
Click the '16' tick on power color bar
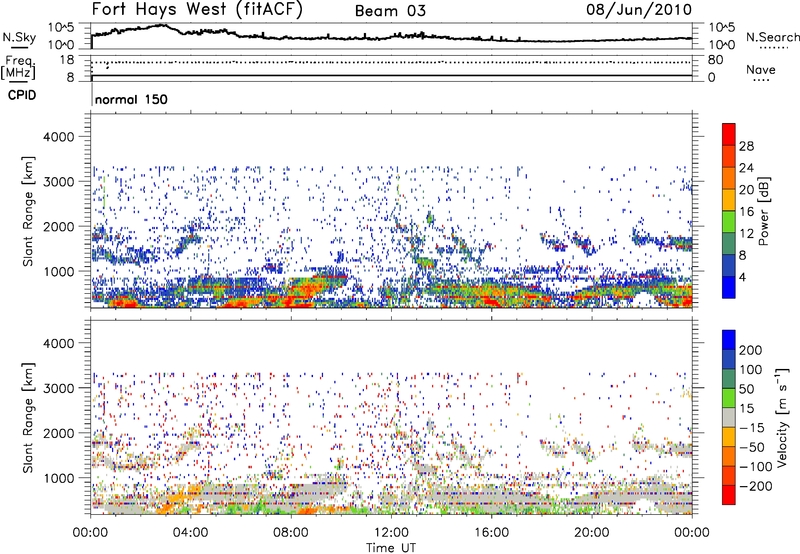[x=746, y=212]
